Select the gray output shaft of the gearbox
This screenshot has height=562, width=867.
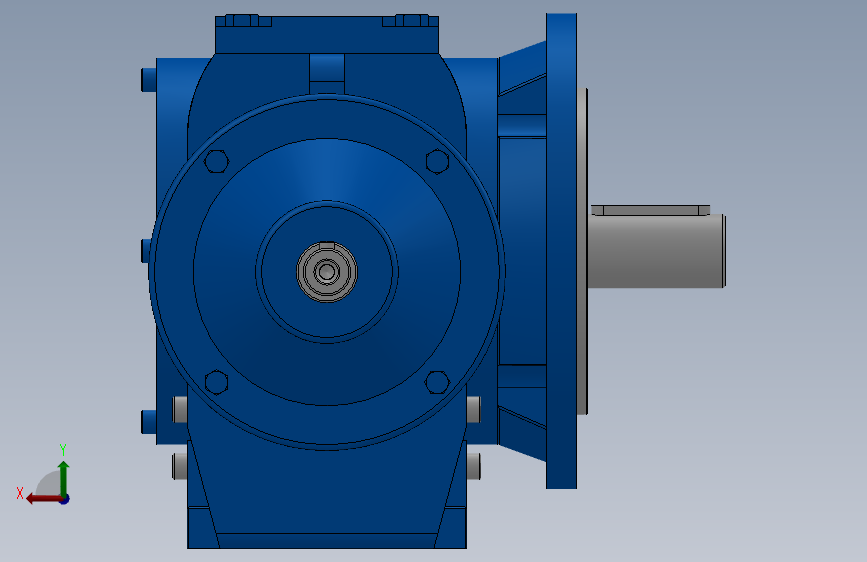click(656, 251)
